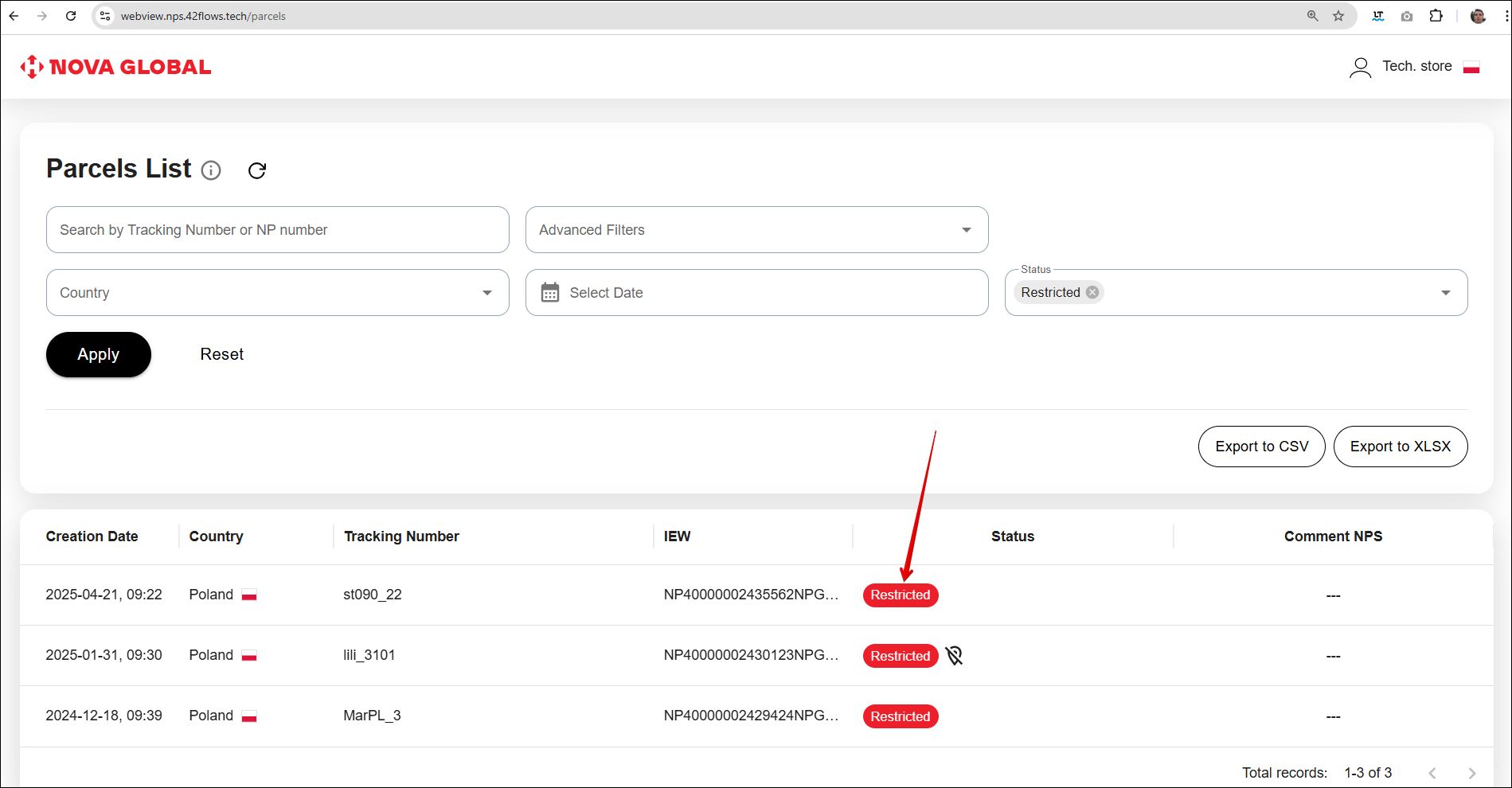Focus the tracking number search field
Viewport: 1512px width, 788px height.
coord(277,230)
